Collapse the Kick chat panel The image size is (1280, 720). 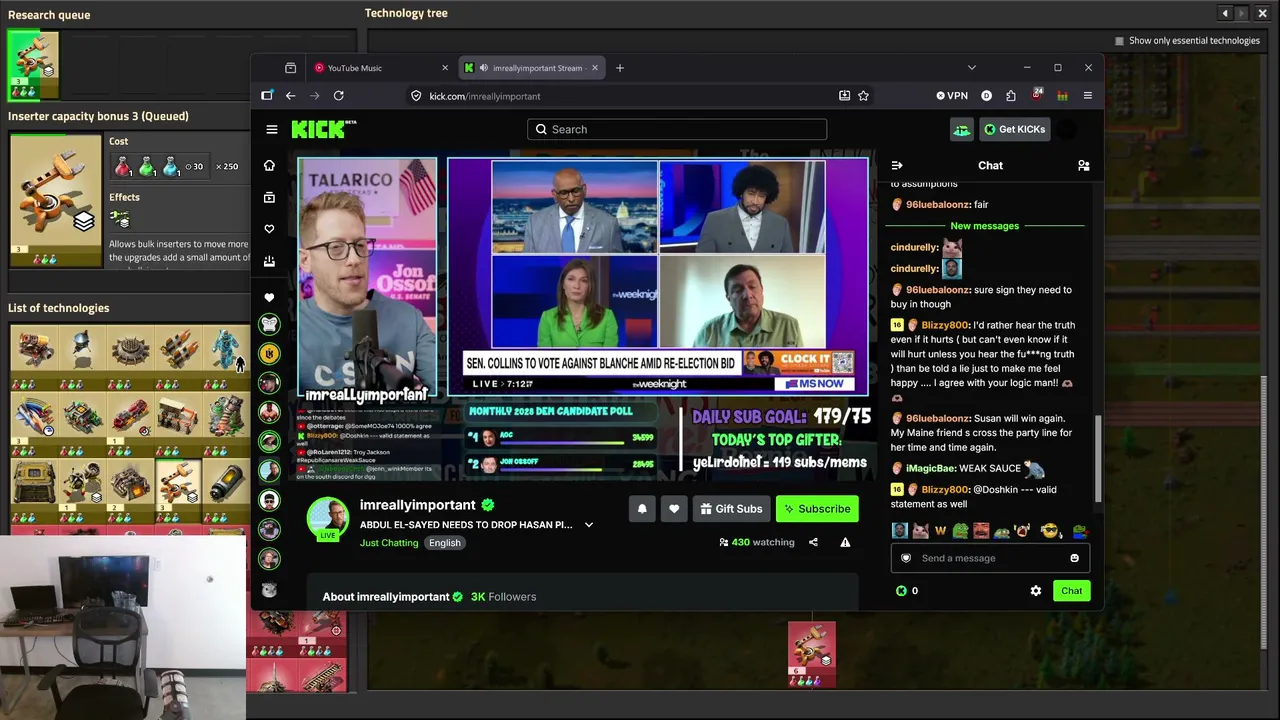click(897, 165)
